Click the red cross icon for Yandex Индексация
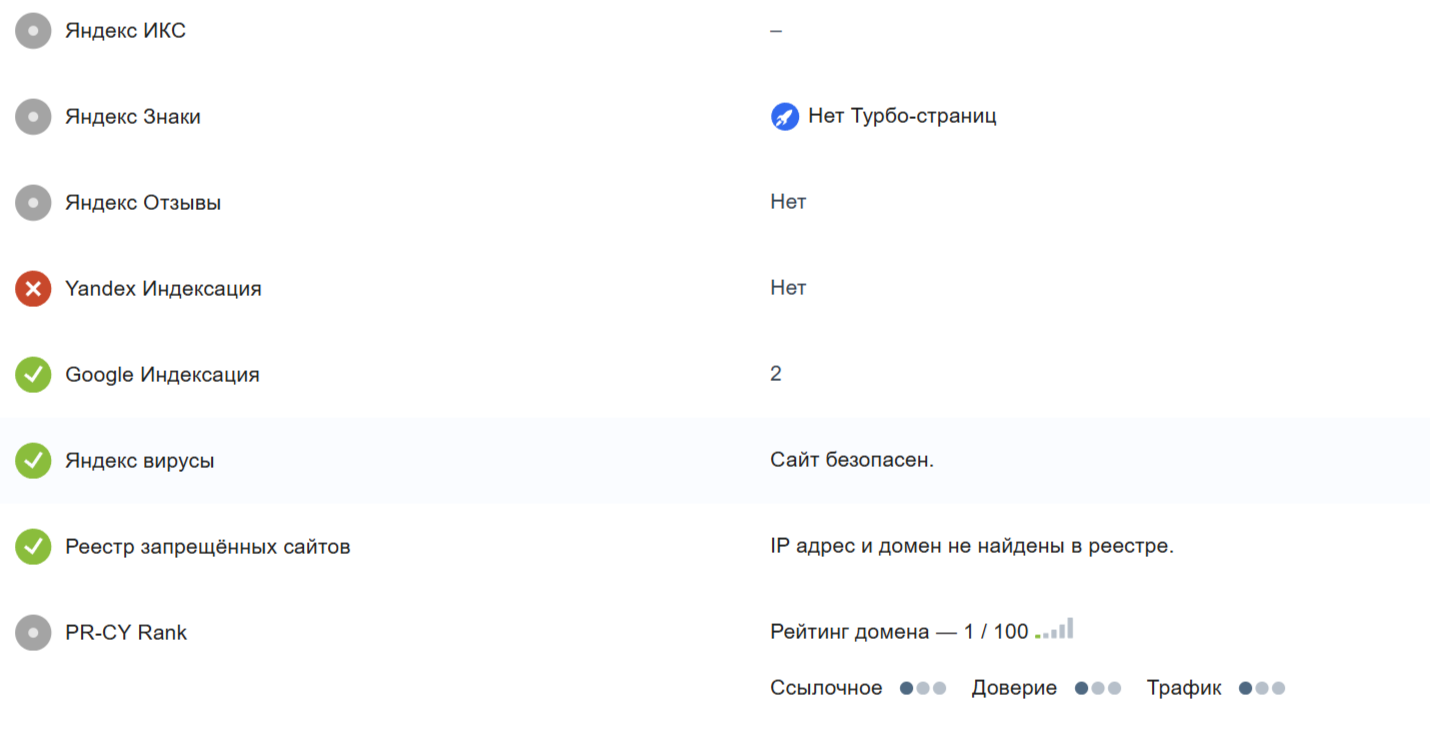Viewport: 1430px width, 744px height. pos(33,289)
